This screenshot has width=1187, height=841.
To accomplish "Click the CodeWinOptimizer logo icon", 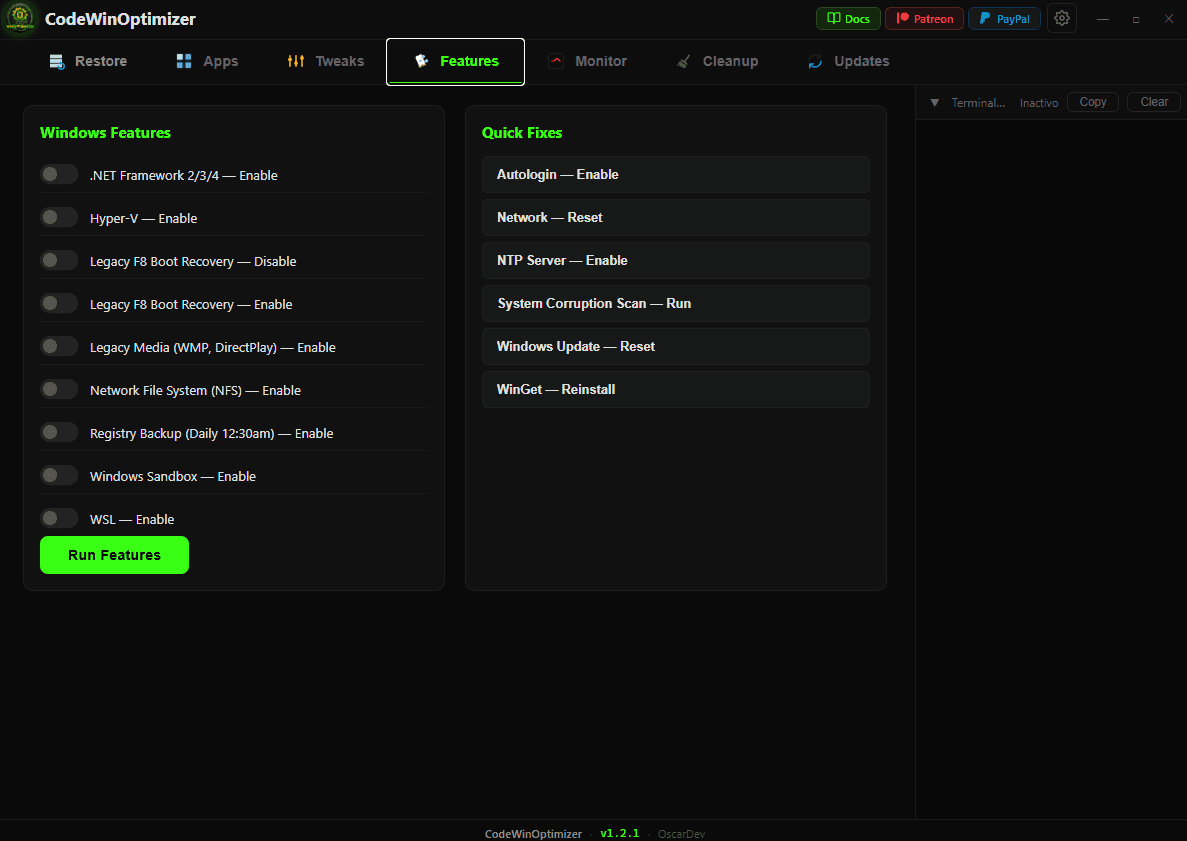I will click(20, 19).
